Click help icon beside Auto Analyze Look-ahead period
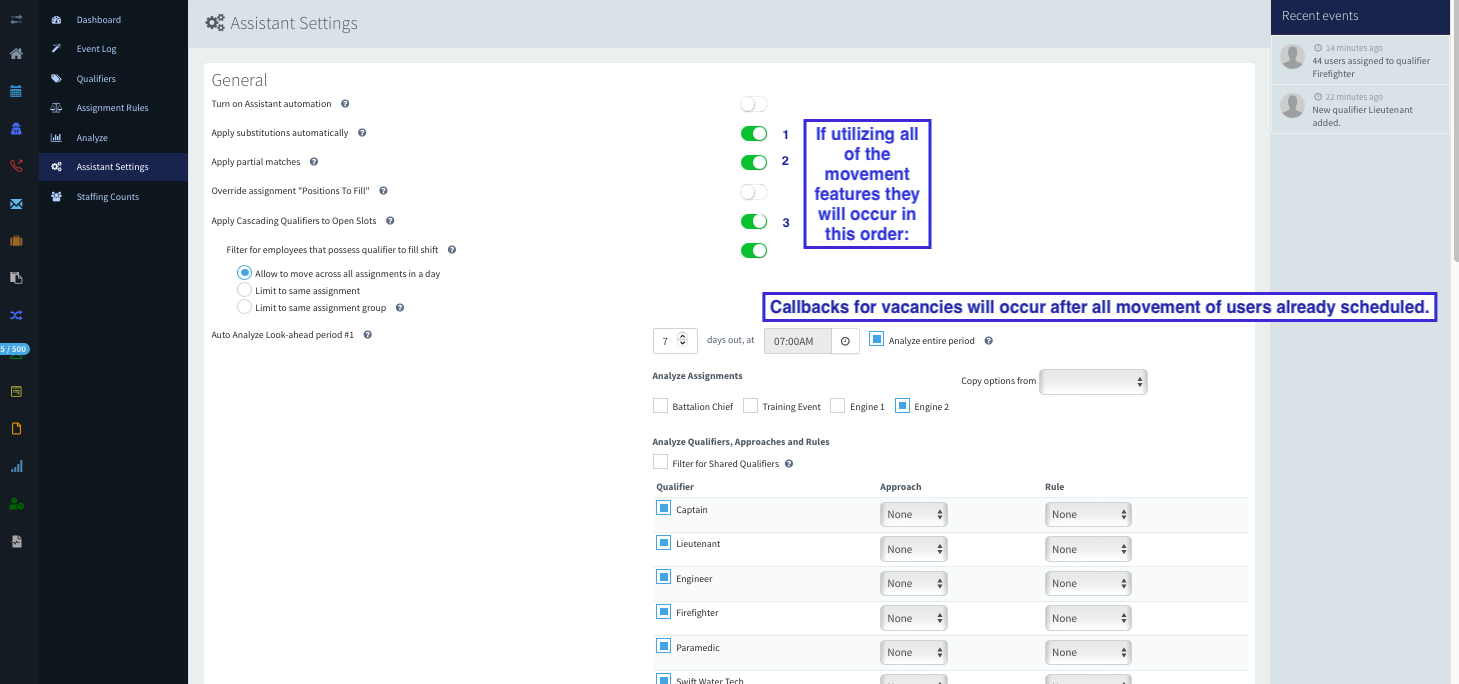The width and height of the screenshot is (1459, 684). click(367, 335)
